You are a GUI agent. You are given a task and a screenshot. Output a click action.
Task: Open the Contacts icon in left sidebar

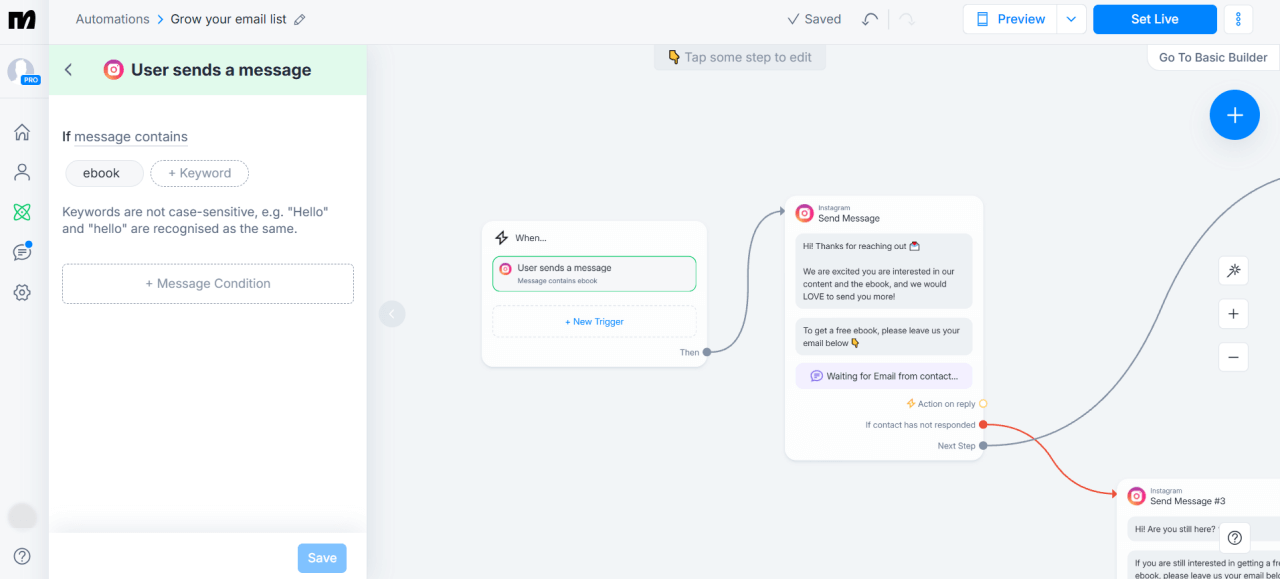[22, 171]
